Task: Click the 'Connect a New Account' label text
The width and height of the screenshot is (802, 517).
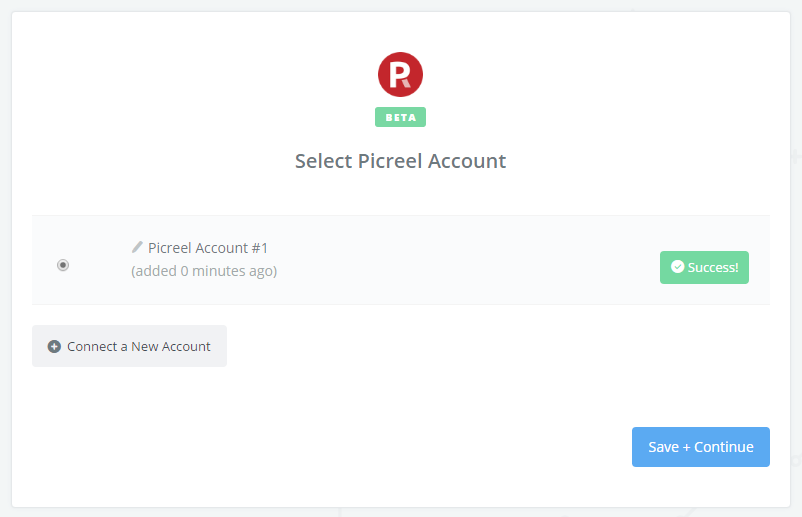Action: pyautogui.click(x=139, y=346)
